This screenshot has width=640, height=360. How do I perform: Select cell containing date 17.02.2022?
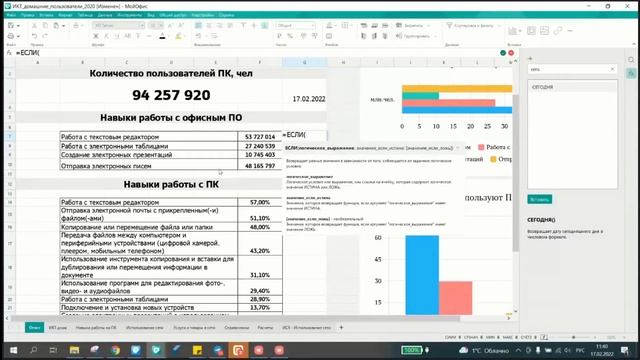coord(304,99)
